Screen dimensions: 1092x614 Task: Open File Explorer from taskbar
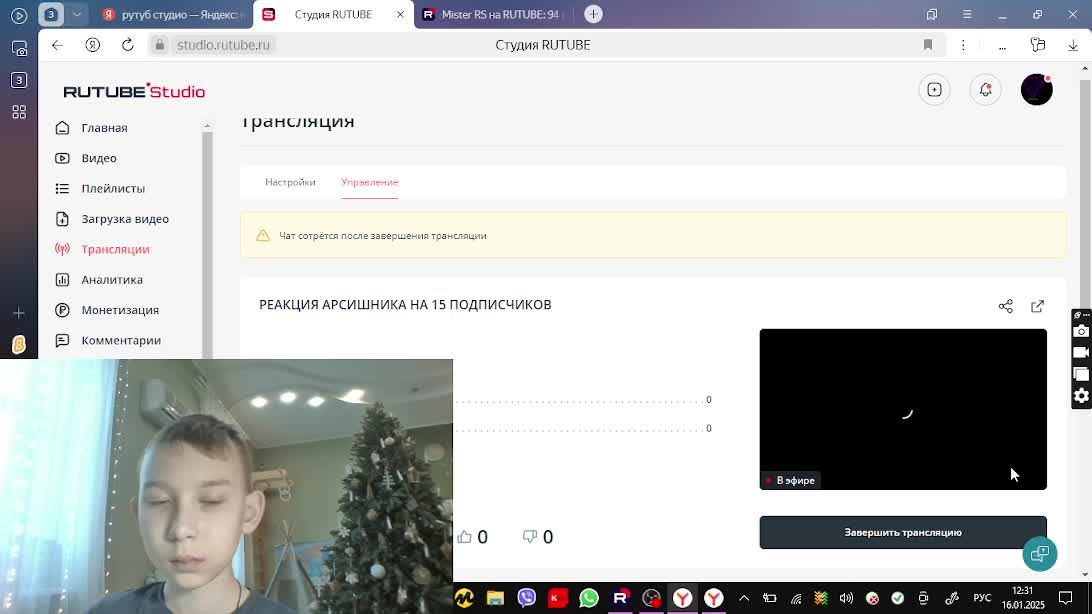(x=495, y=598)
